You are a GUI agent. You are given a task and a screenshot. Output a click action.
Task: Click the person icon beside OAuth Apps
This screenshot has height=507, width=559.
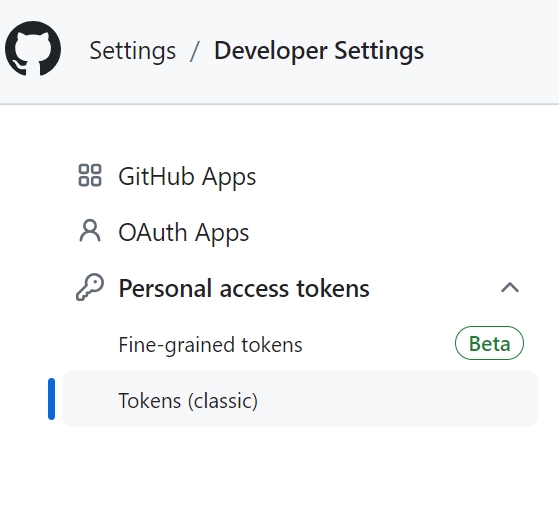click(90, 231)
